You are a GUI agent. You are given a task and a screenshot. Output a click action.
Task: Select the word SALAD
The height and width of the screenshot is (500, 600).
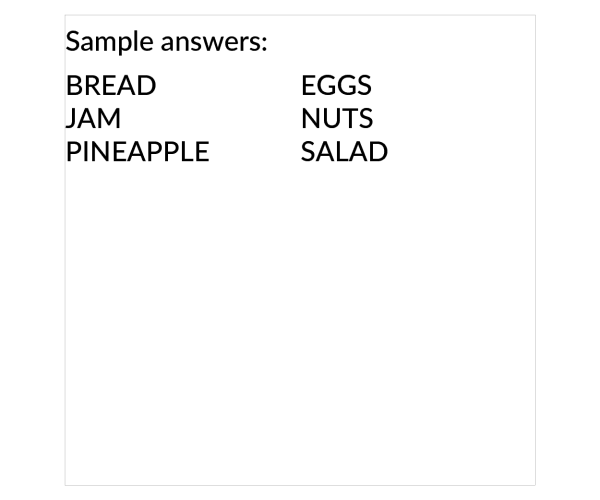344,152
